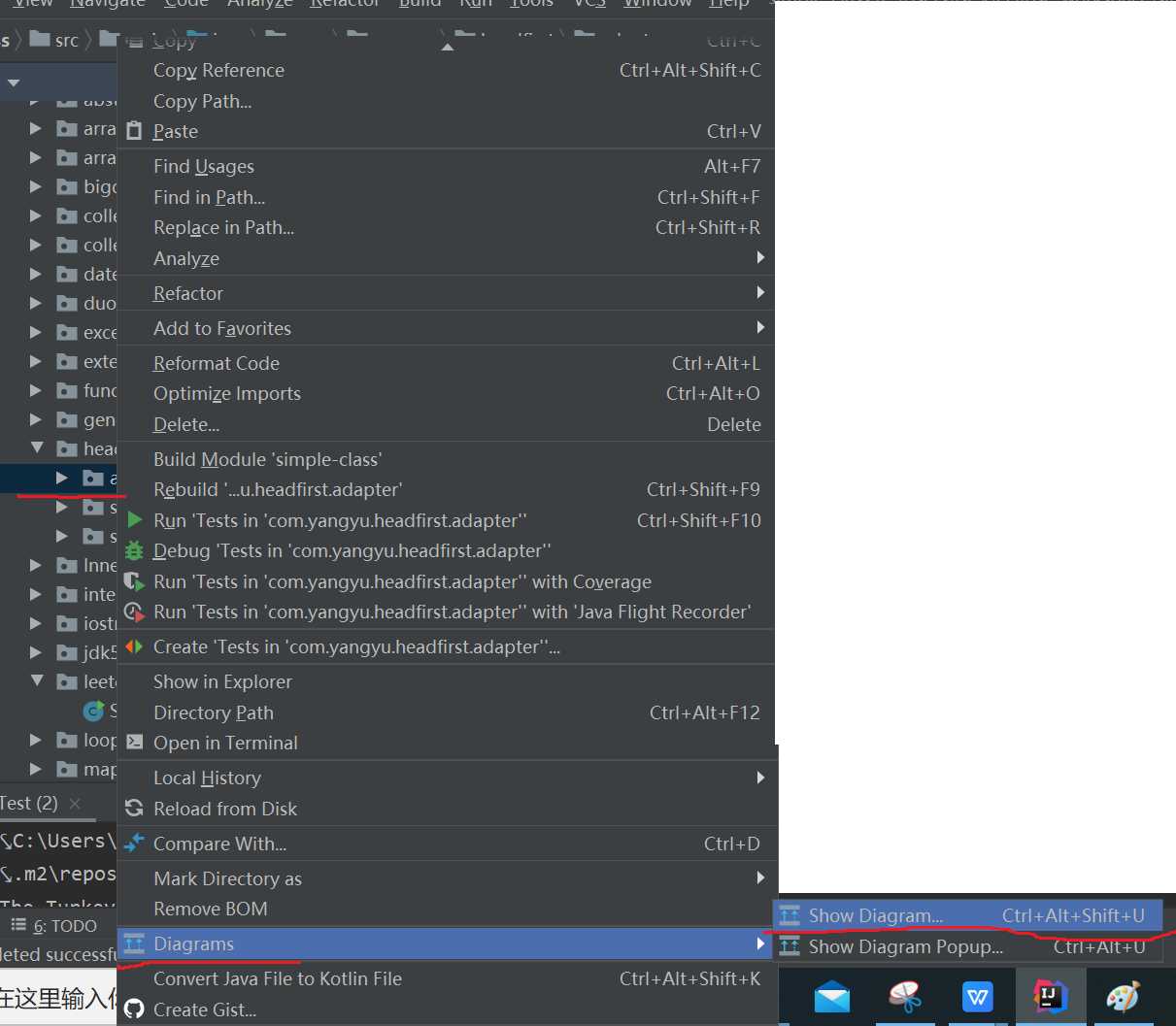1176x1026 pixels.
Task: Select Replace in Path... entry
Action: pos(446,227)
